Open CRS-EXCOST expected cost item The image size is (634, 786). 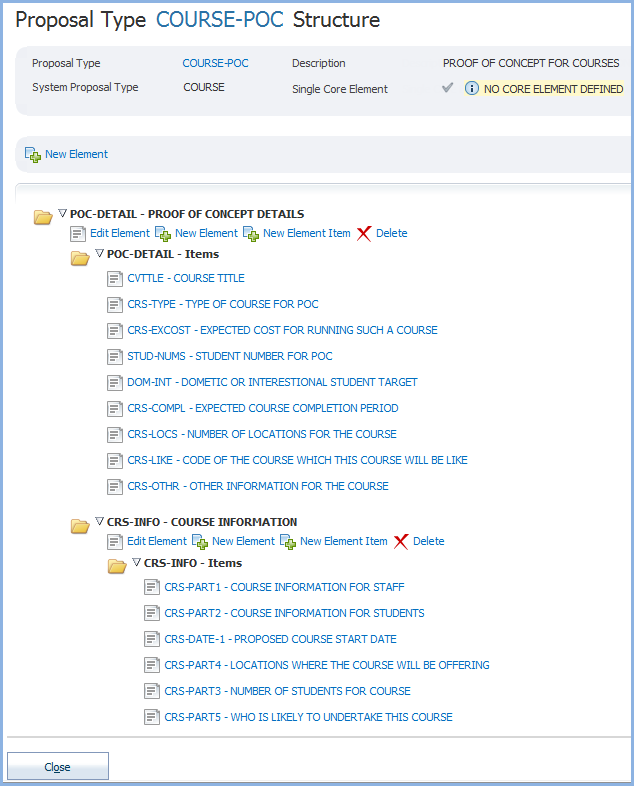[282, 330]
